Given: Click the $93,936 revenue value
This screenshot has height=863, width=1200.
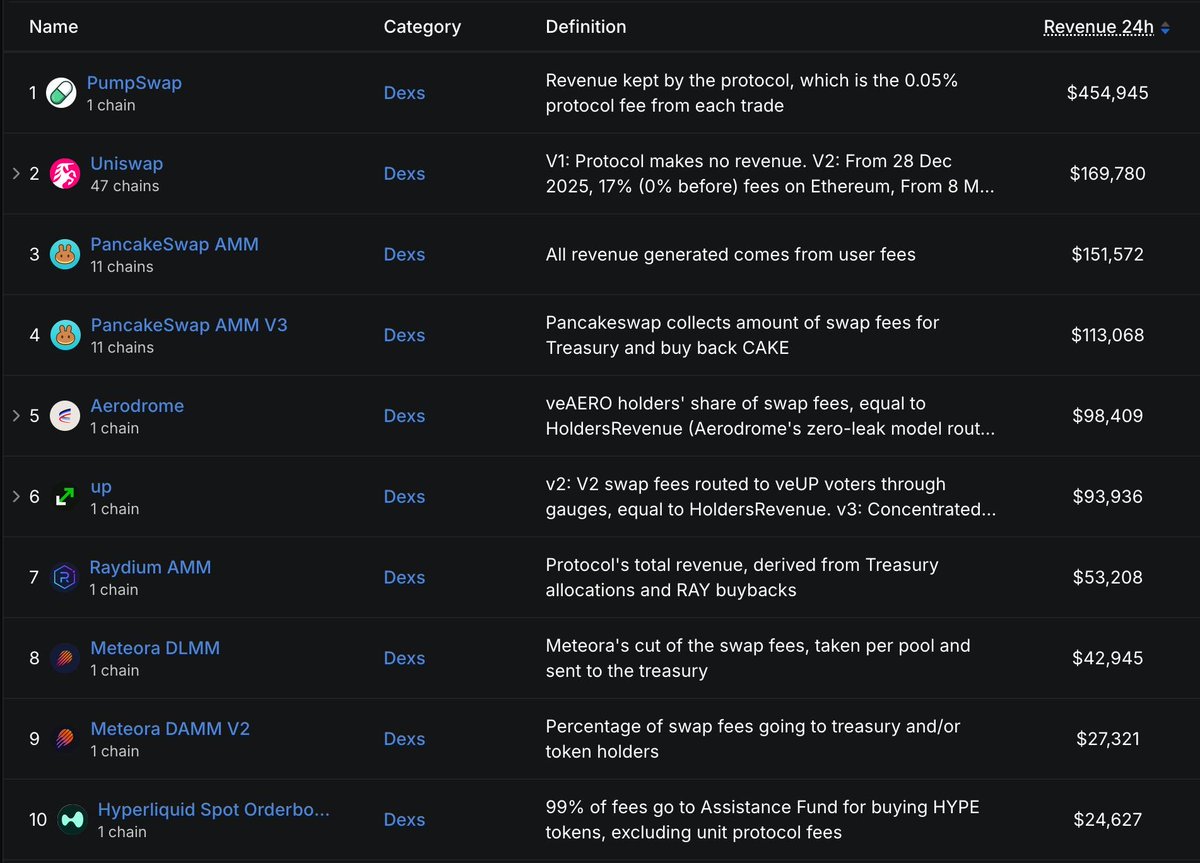Looking at the screenshot, I should click(1108, 497).
